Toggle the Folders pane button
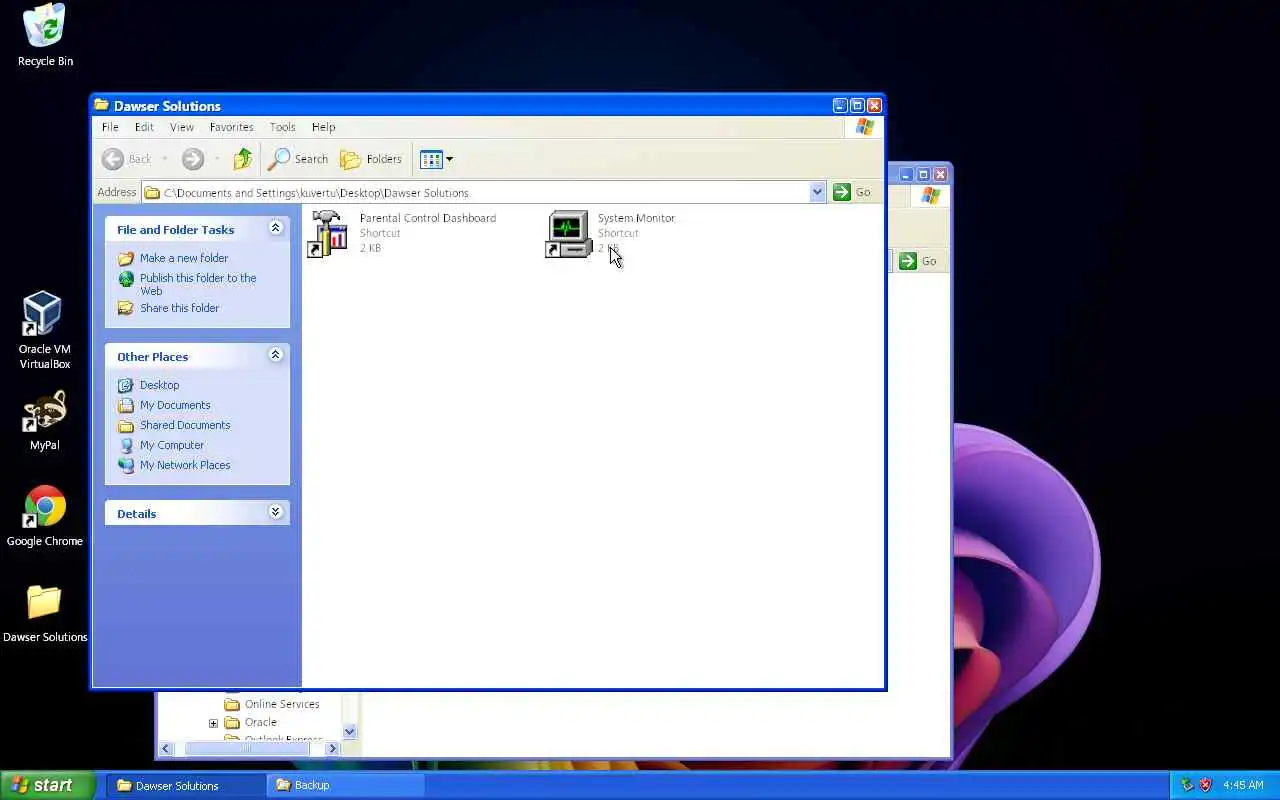 [371, 159]
